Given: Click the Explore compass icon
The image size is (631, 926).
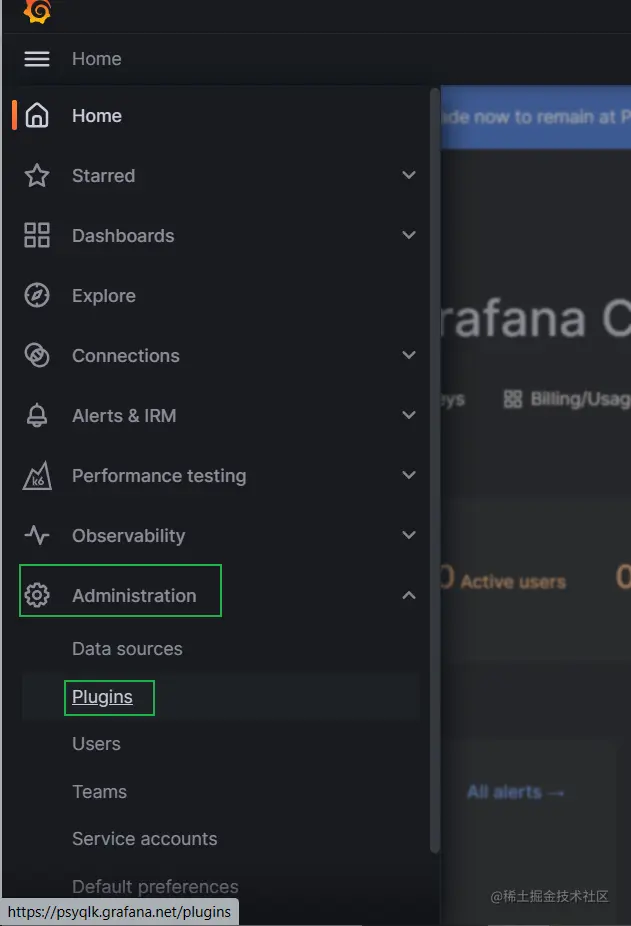Looking at the screenshot, I should coord(37,296).
